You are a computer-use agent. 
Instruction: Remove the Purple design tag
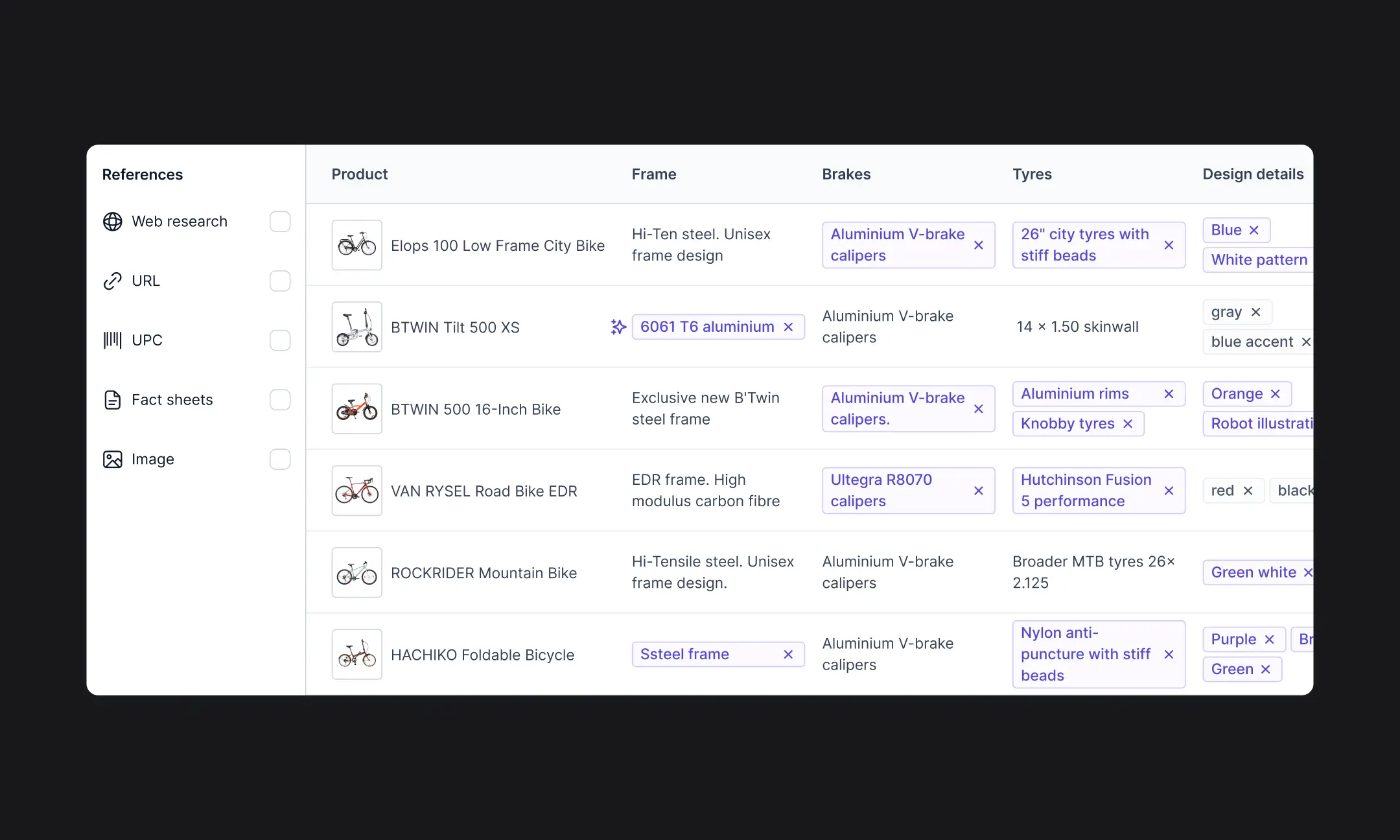pos(1269,640)
